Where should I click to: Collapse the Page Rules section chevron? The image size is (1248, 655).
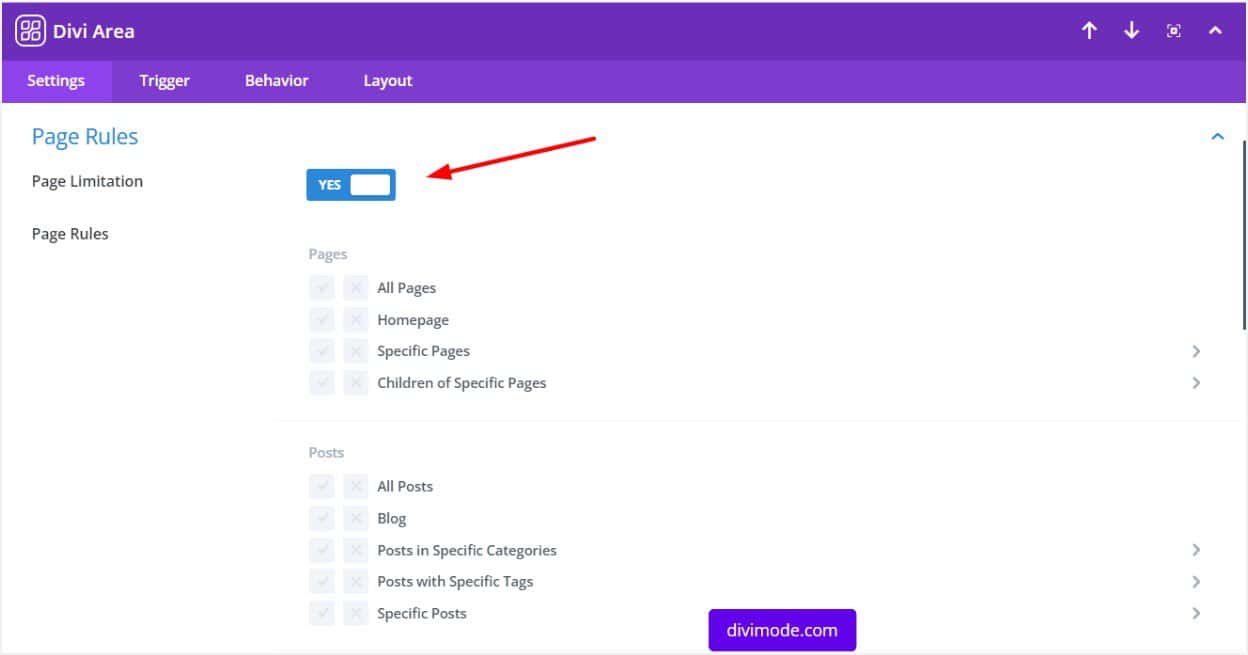[1217, 137]
